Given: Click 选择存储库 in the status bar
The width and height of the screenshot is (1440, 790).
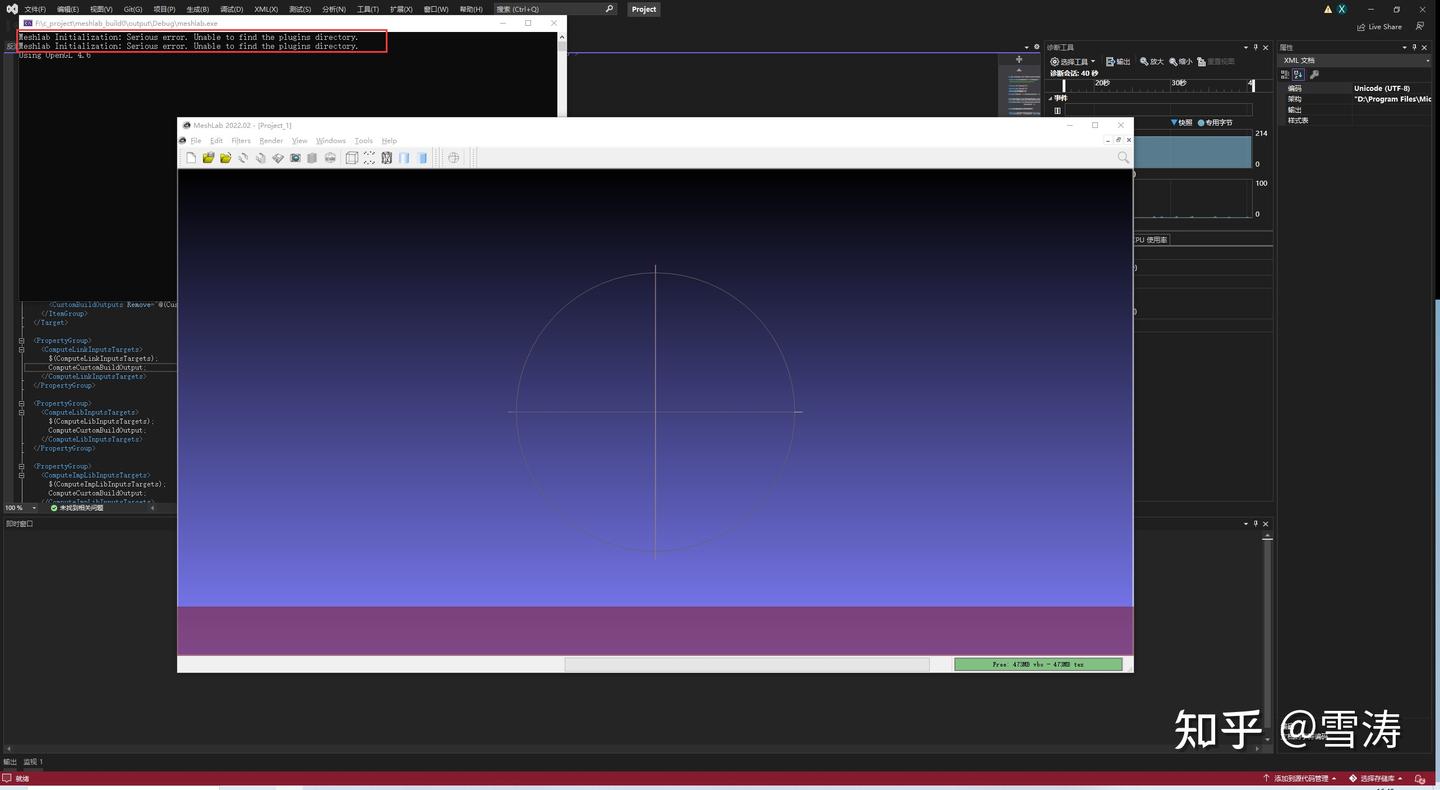Looking at the screenshot, I should (1378, 777).
